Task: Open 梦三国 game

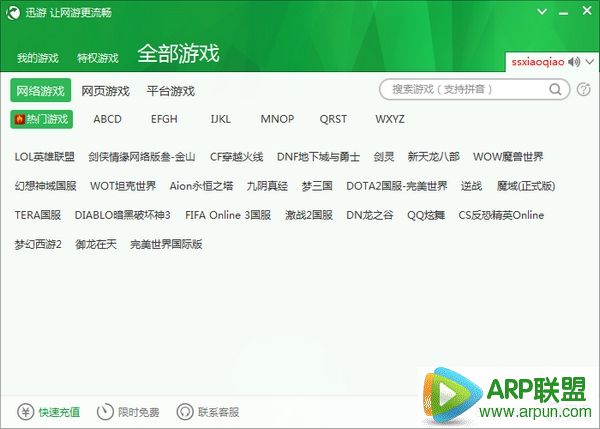Action: (317, 186)
